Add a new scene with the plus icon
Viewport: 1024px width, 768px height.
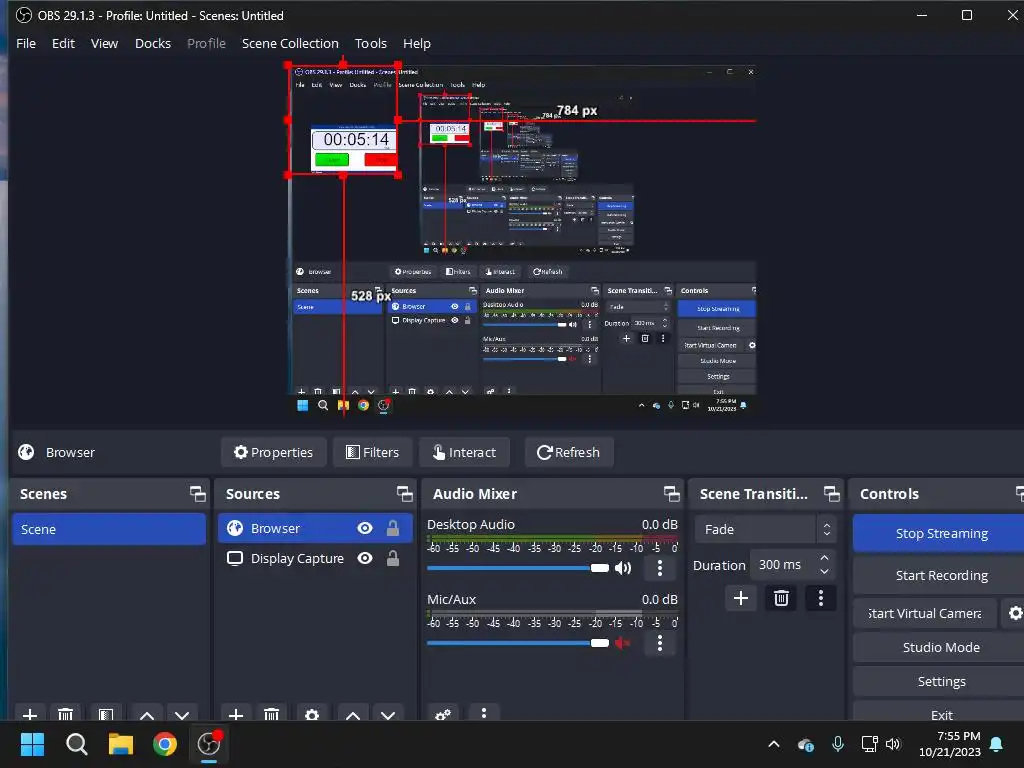point(29,714)
